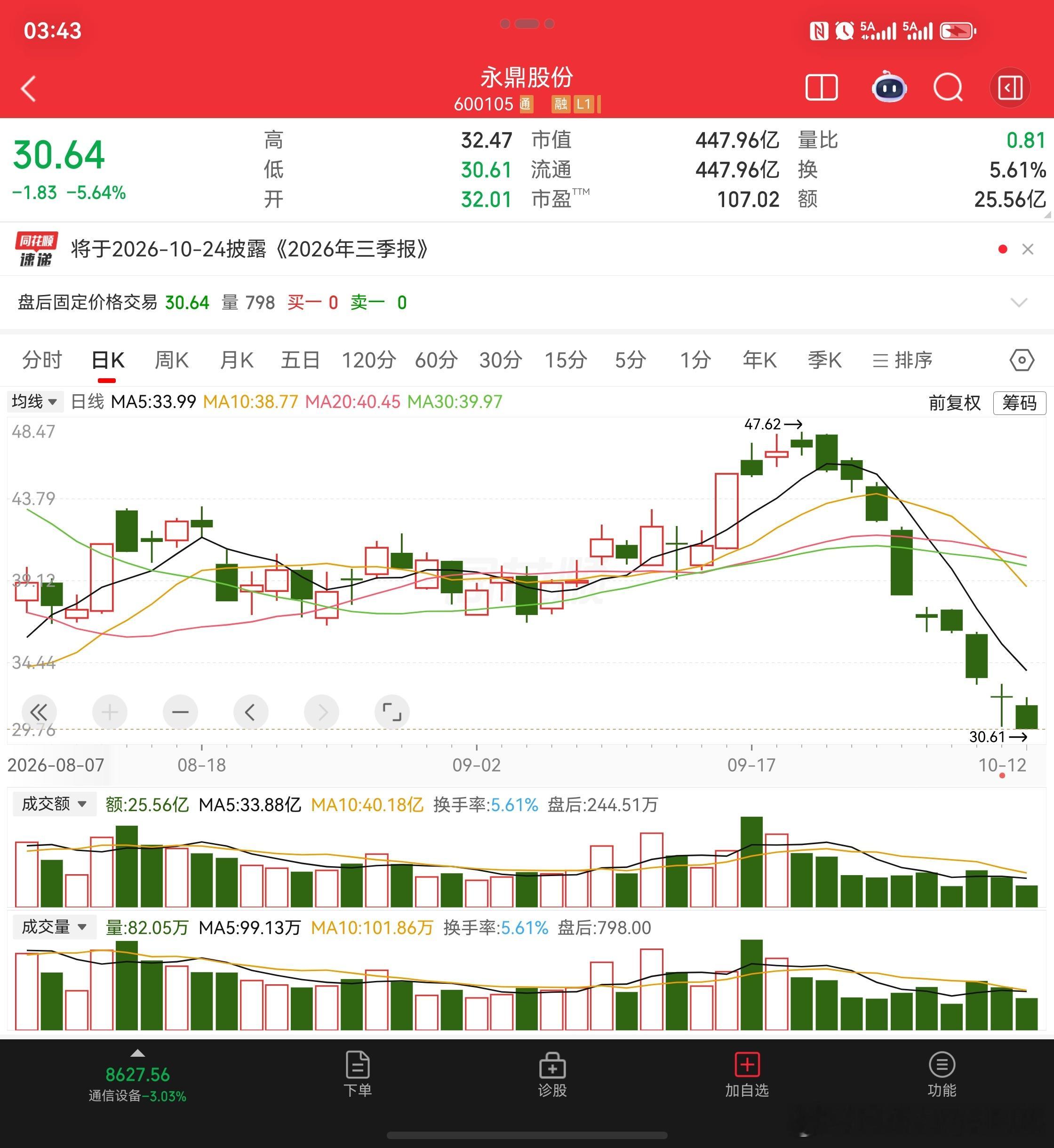Open the side panel icon at top right
Image resolution: width=1054 pixels, height=1148 pixels.
tap(1010, 88)
